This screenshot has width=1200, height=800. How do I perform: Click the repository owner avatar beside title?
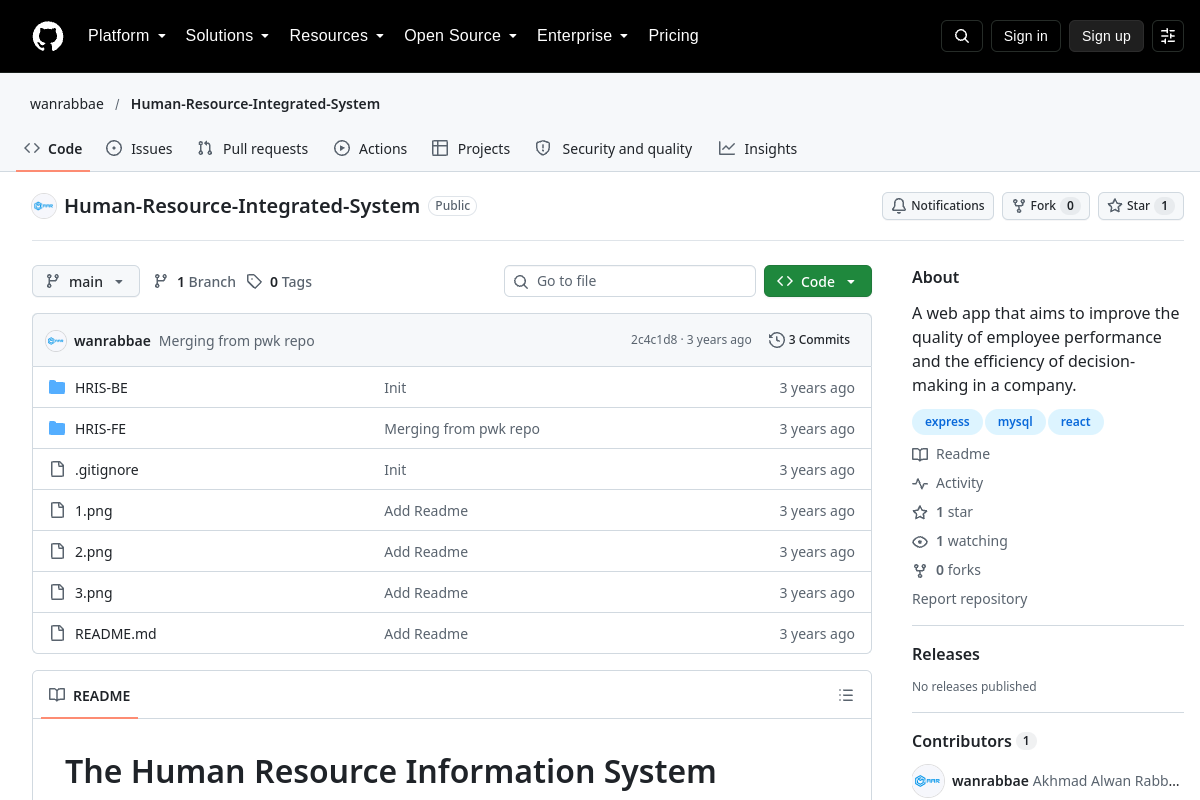pyautogui.click(x=44, y=206)
